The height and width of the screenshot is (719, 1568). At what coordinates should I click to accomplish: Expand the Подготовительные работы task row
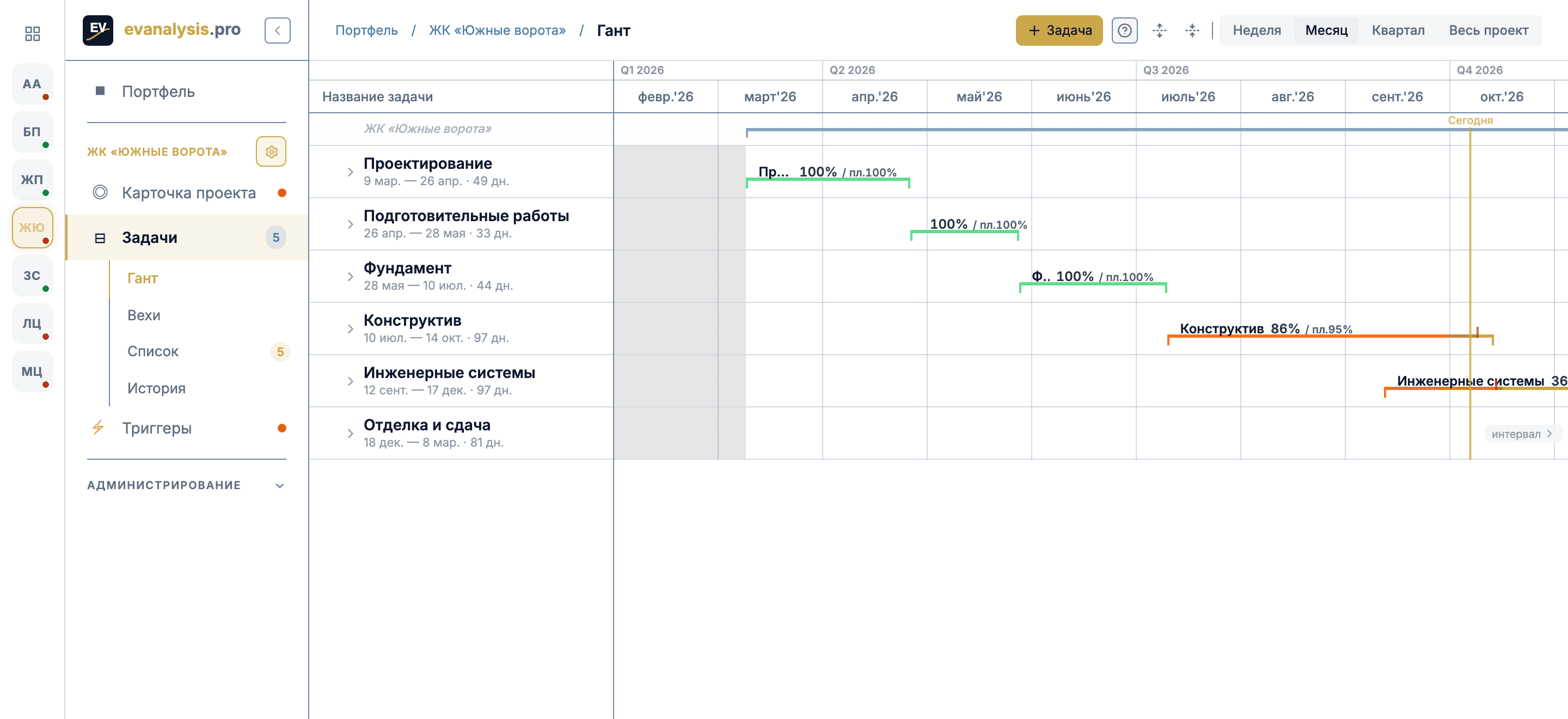(x=350, y=224)
